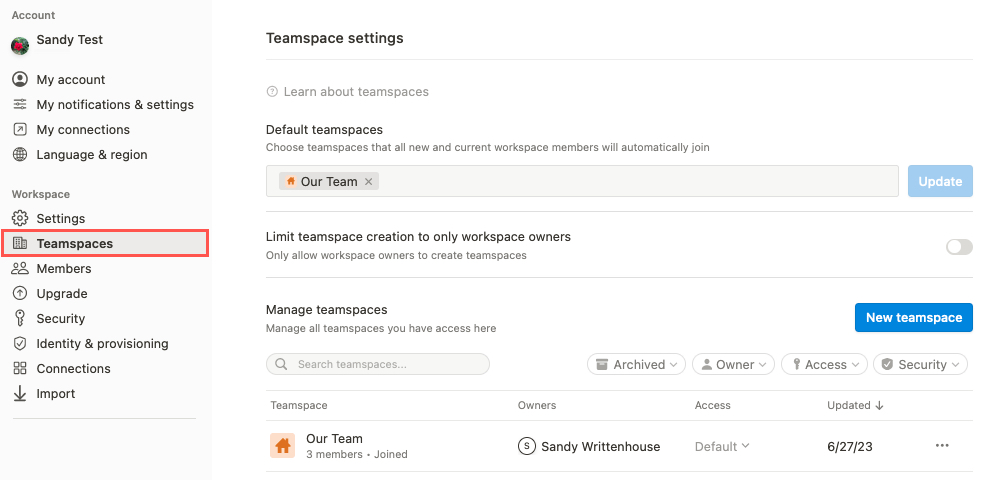
Task: Click the Search teamspaces input field
Action: pyautogui.click(x=378, y=364)
